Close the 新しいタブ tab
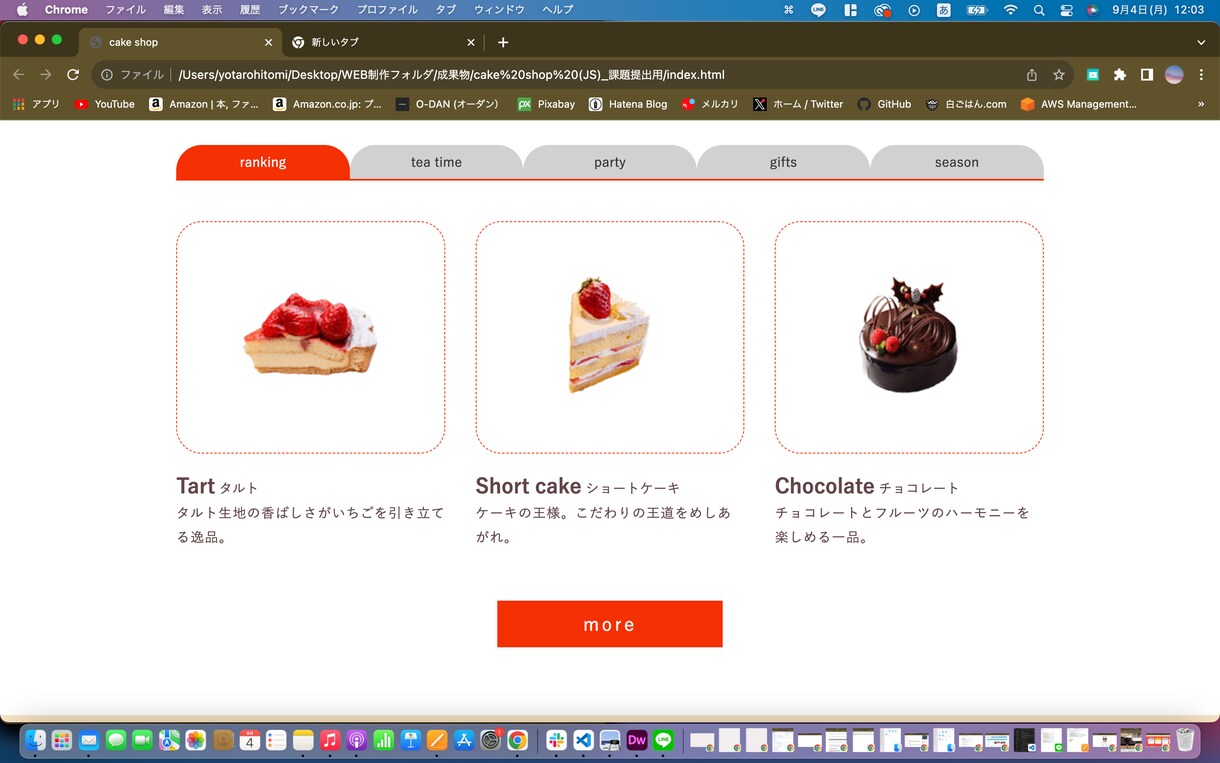Screen dimensions: 1220x763 click(471, 42)
